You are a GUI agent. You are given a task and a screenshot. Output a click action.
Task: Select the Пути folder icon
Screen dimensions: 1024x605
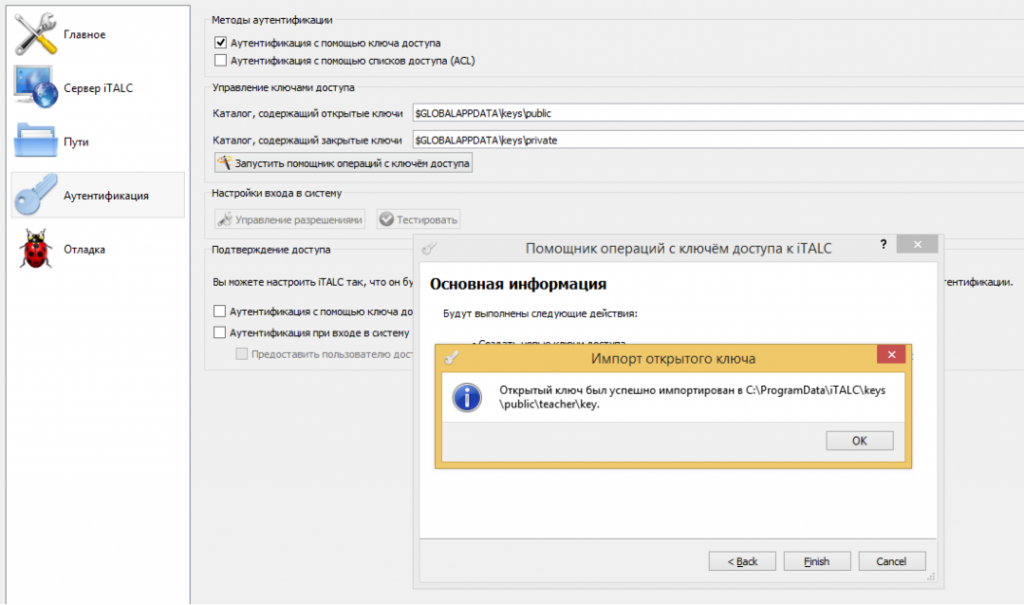[x=35, y=140]
